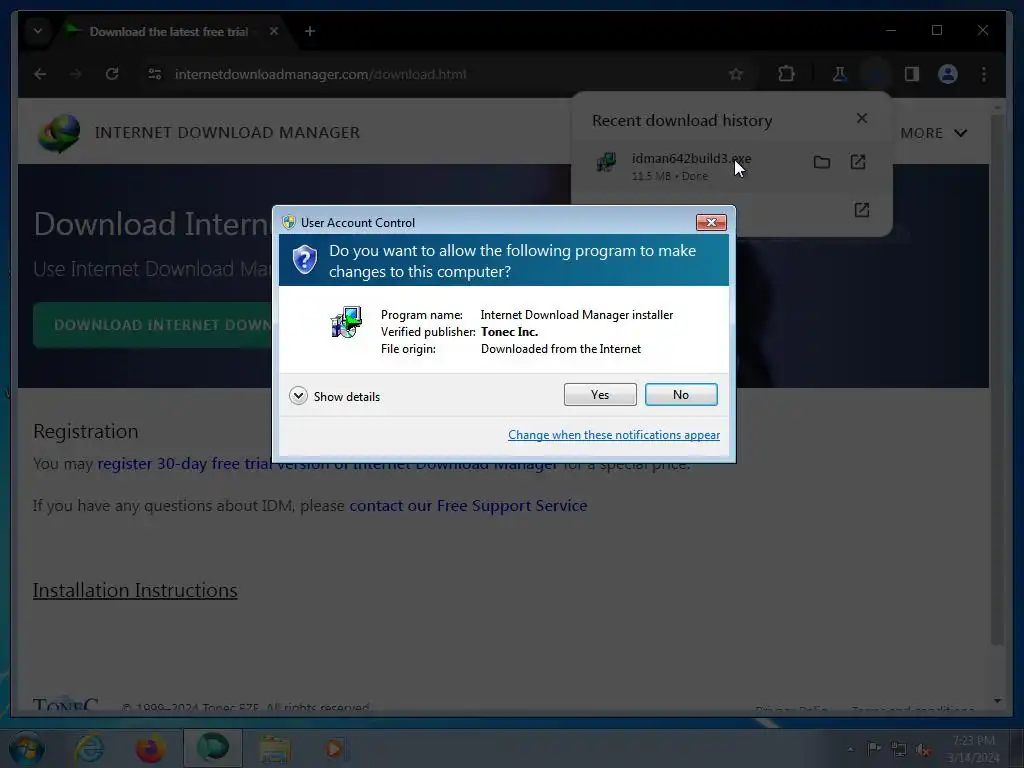Toggle the browser side panel

coord(912,74)
